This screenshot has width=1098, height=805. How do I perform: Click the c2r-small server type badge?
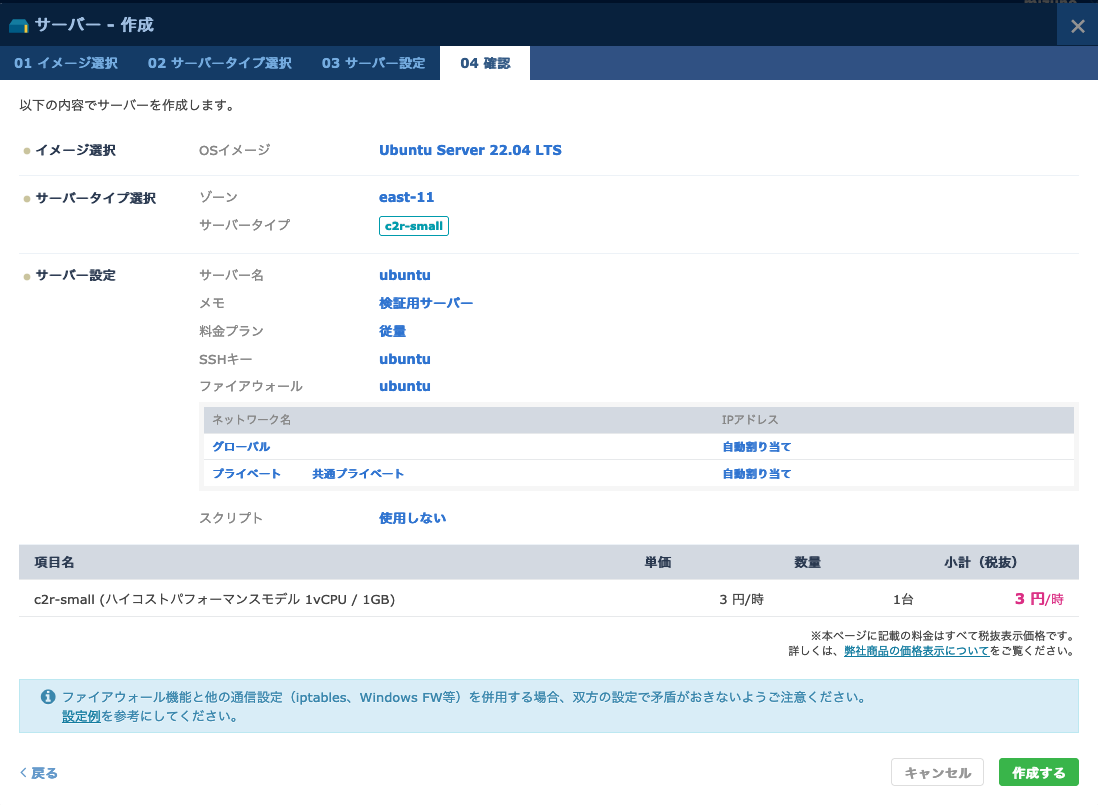[414, 226]
